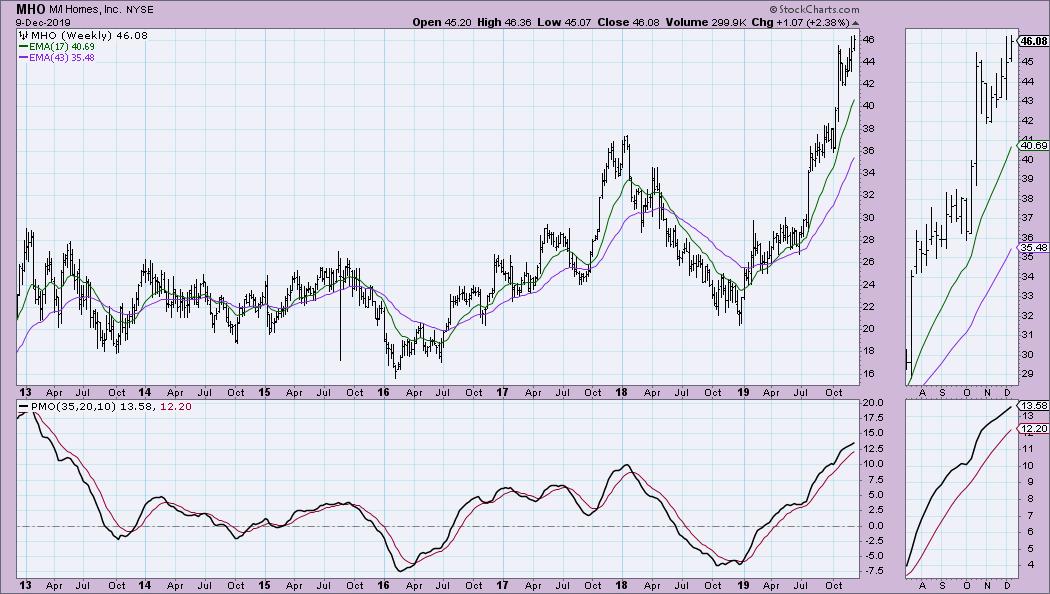
Task: Click the StockCharts.com copyright text
Action: pyautogui.click(x=814, y=9)
